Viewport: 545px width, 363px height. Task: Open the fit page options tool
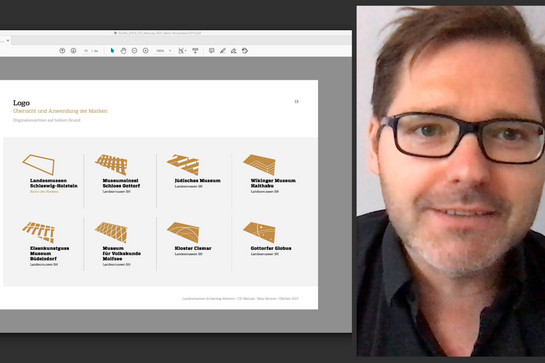(182, 51)
